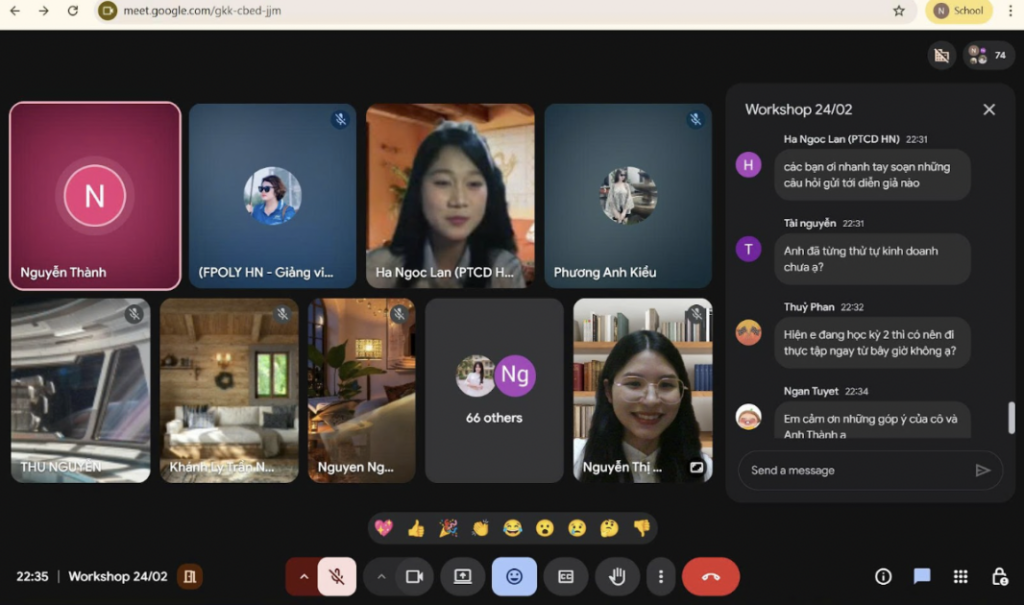
Task: Open the 66 others tile
Action: point(494,391)
